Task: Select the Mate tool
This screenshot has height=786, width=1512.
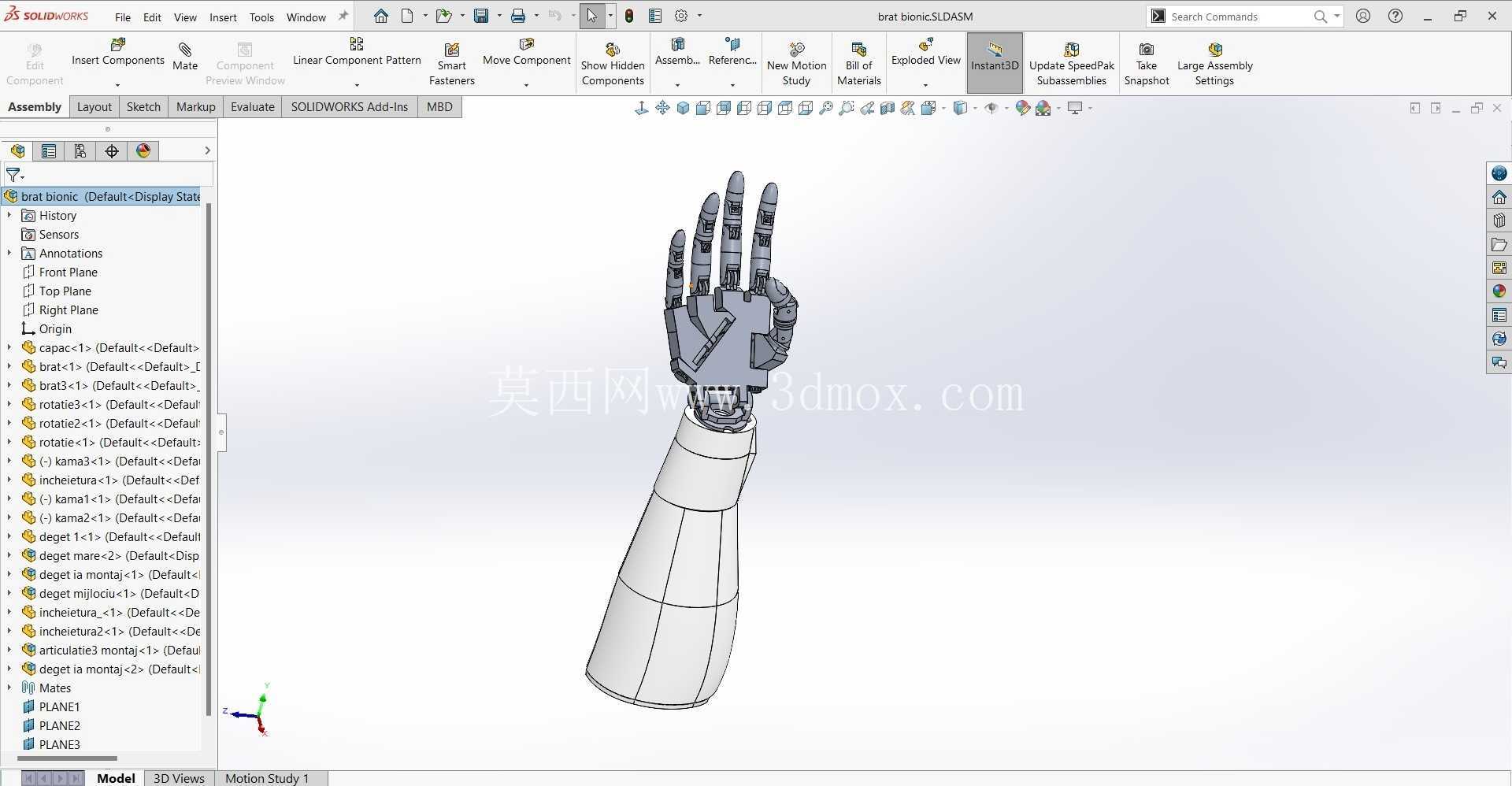Action: click(x=185, y=57)
